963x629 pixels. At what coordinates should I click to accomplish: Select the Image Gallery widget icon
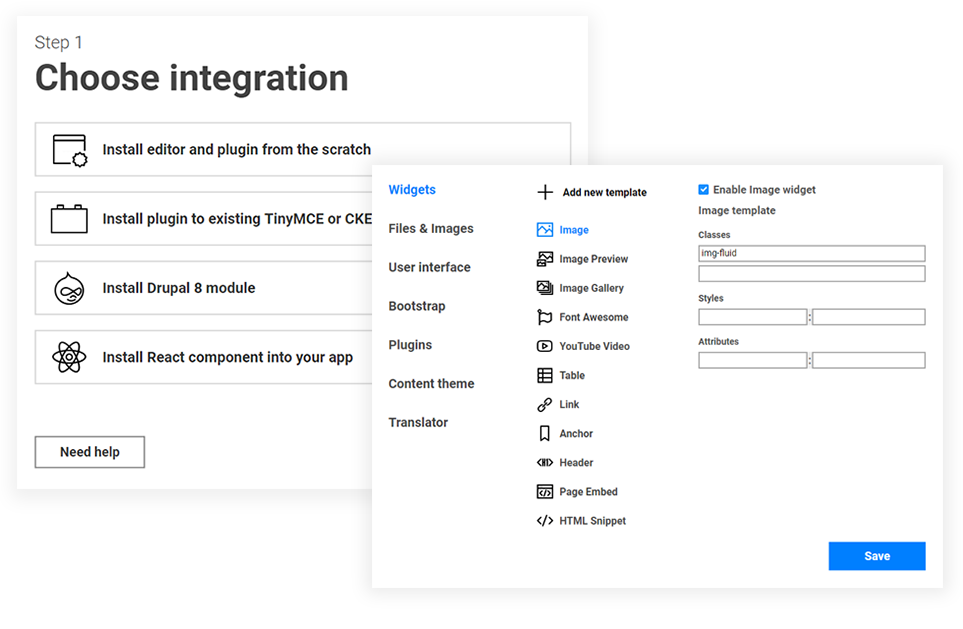545,288
